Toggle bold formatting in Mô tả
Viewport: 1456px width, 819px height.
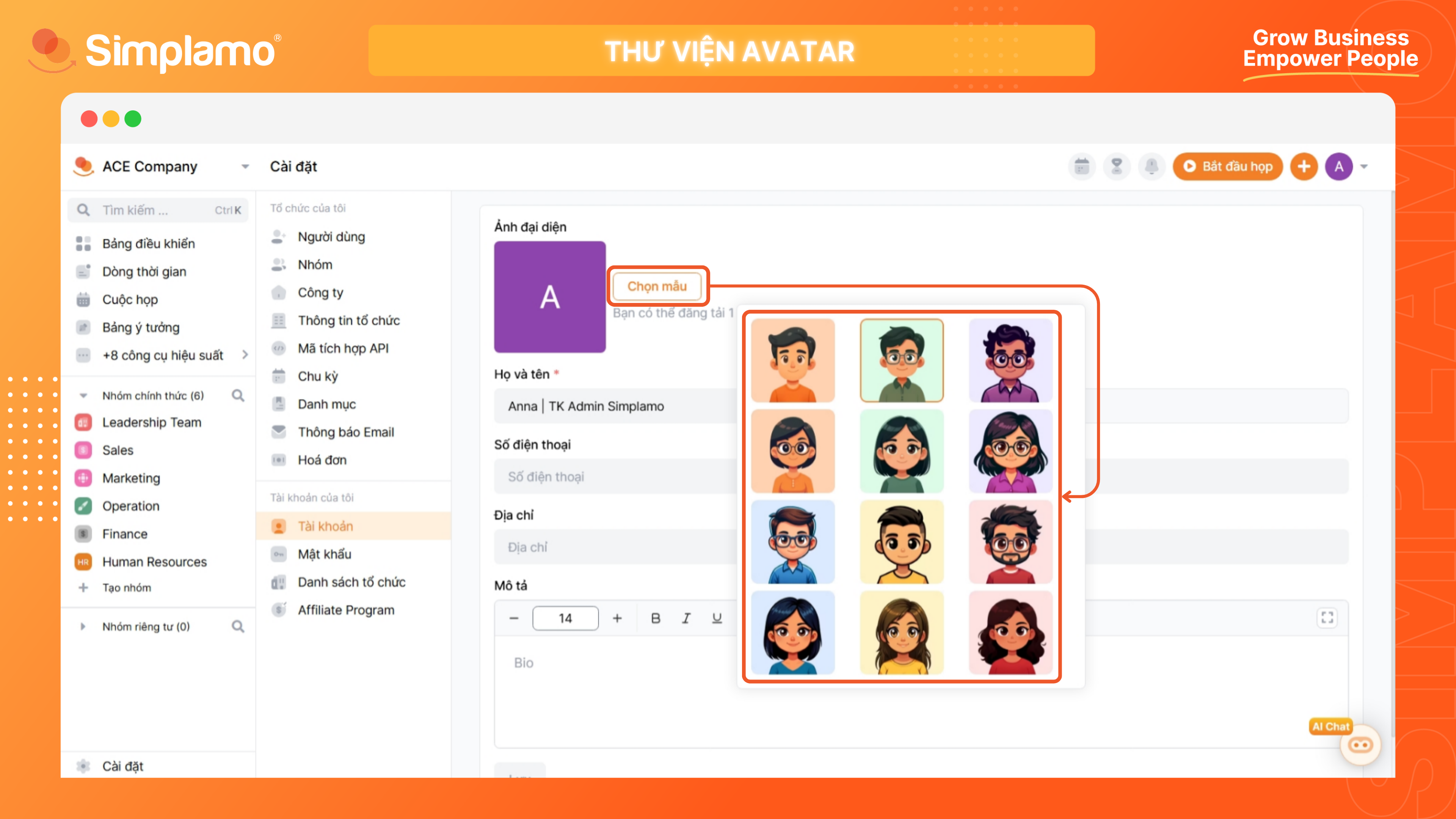pyautogui.click(x=656, y=618)
